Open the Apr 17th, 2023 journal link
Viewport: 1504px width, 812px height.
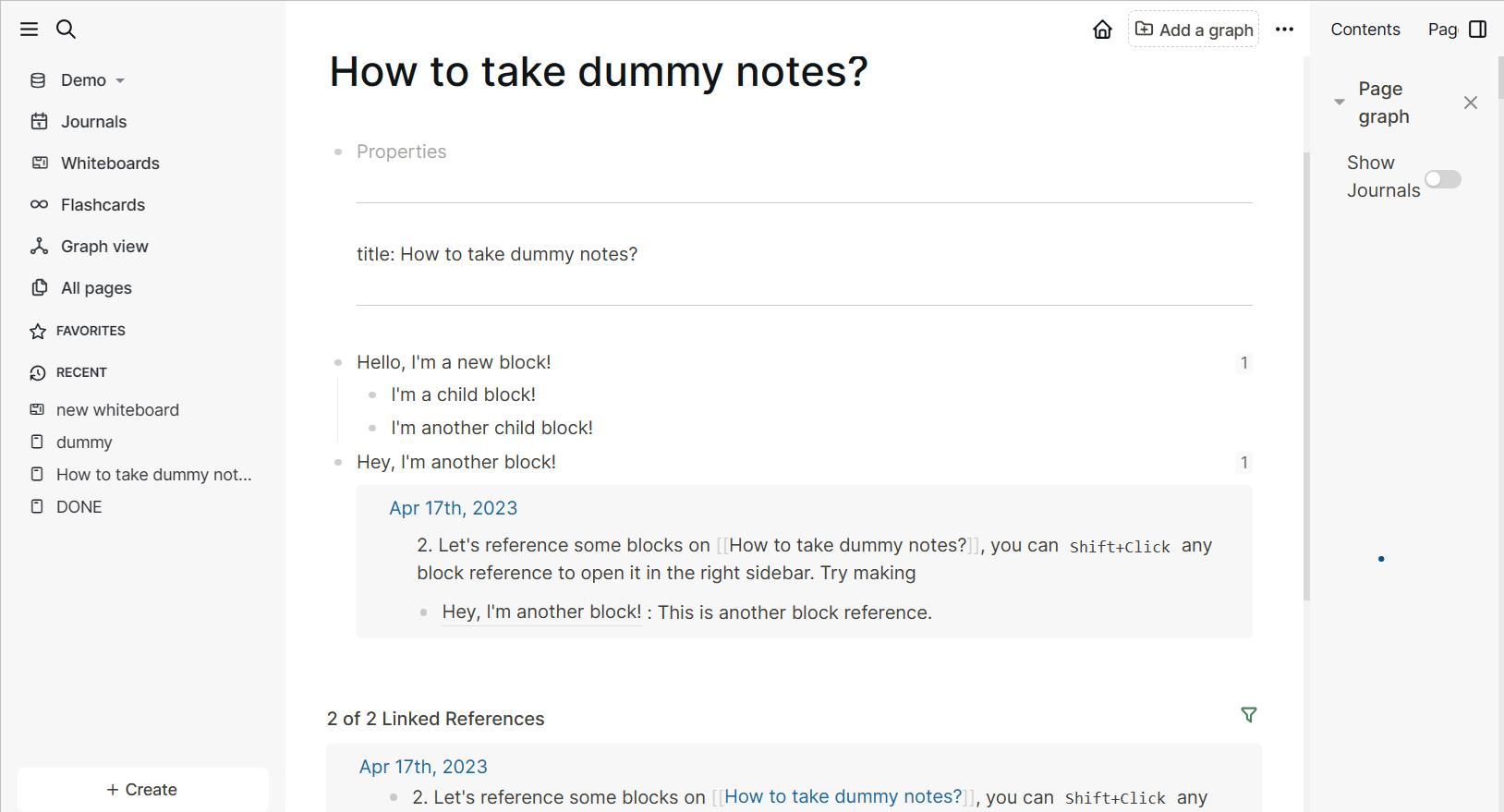(x=453, y=508)
